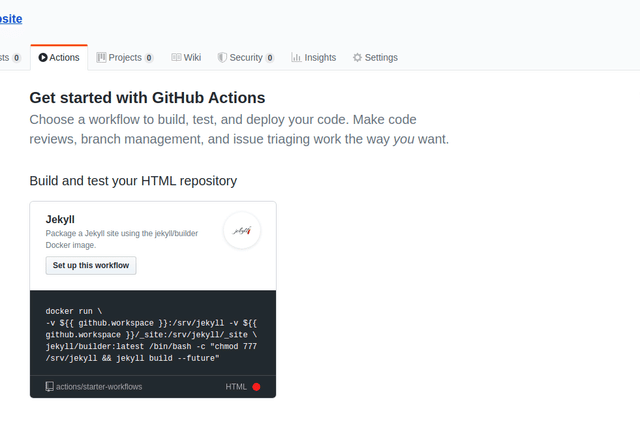Click the Settings gear icon
This screenshot has height=426, width=640.
(x=357, y=58)
